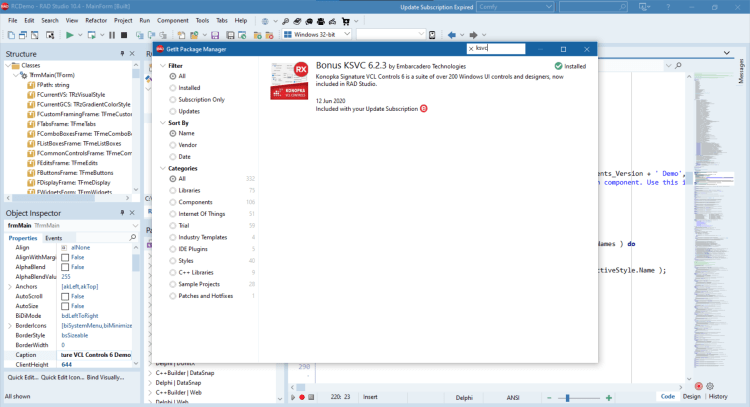Collapse the Categories section
Screen dimensions: 750x407
[x=163, y=168]
